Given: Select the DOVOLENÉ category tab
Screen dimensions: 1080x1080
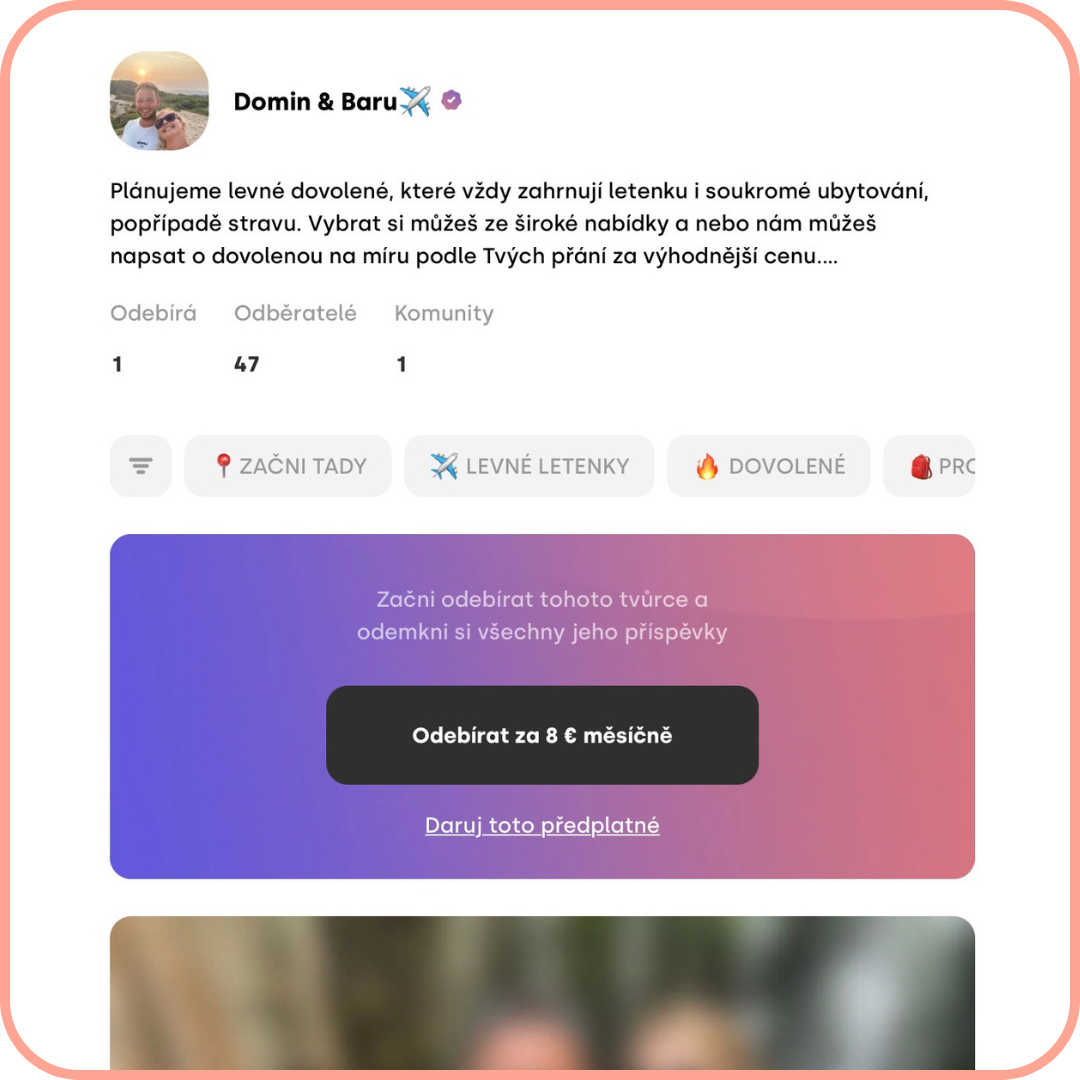Looking at the screenshot, I should tap(769, 466).
